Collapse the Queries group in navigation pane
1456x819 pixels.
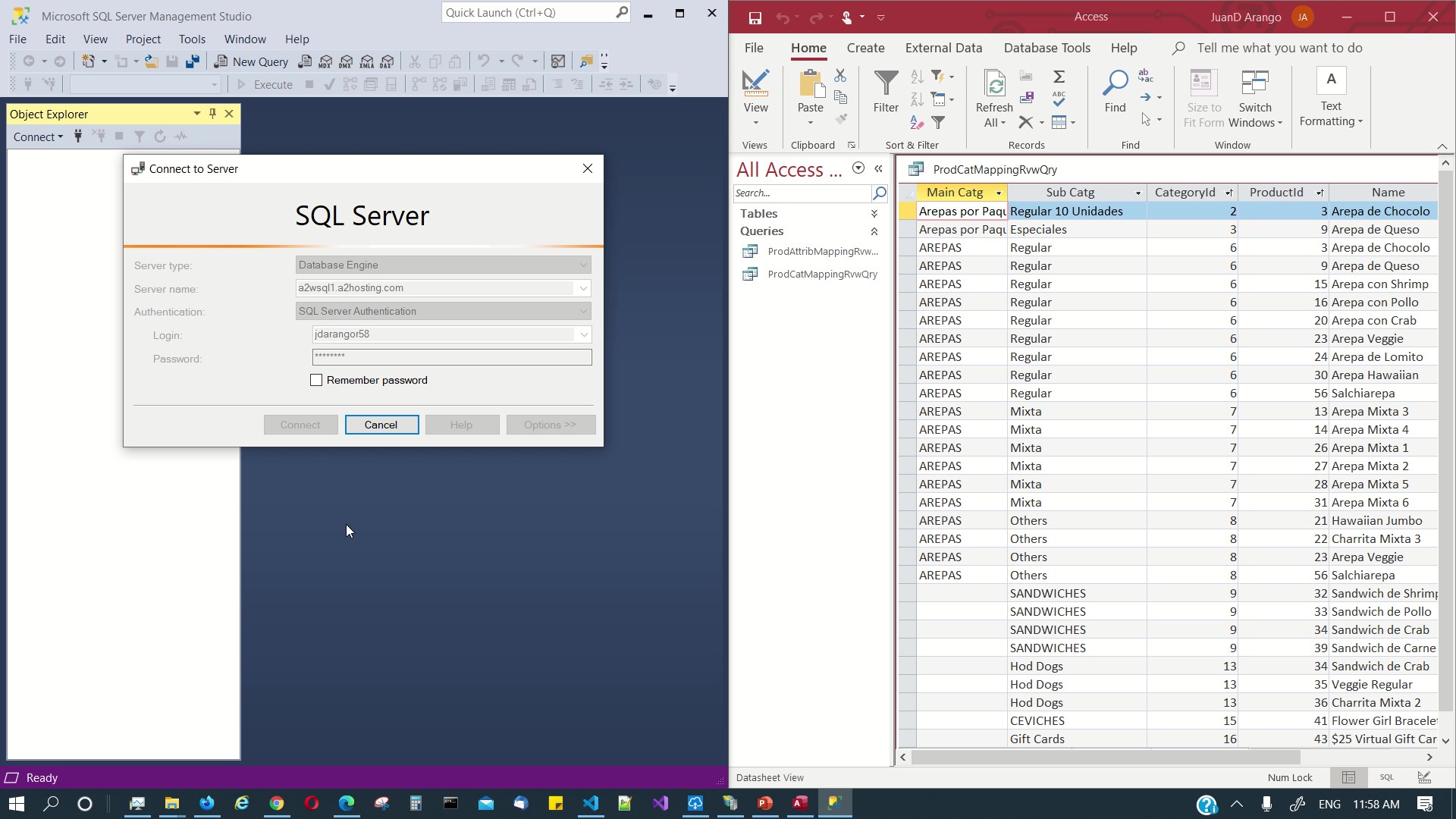pyautogui.click(x=874, y=231)
